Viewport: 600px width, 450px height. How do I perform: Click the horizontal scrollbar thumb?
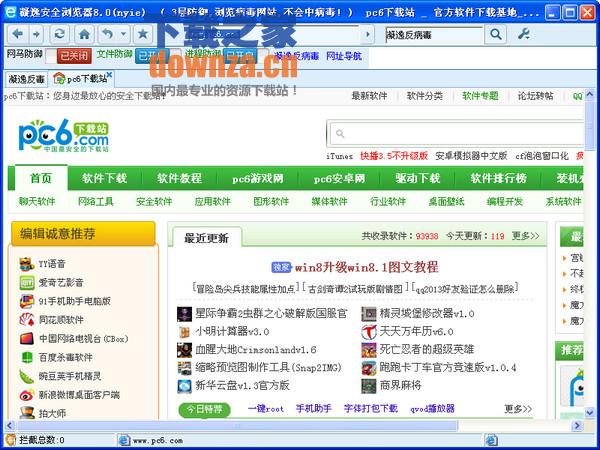(x=237, y=425)
